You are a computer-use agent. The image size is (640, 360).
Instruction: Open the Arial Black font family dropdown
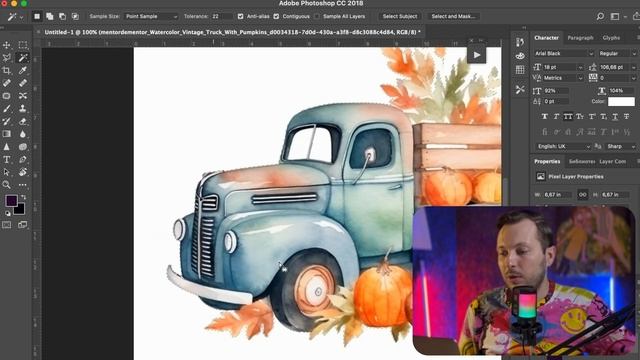[x=564, y=53]
